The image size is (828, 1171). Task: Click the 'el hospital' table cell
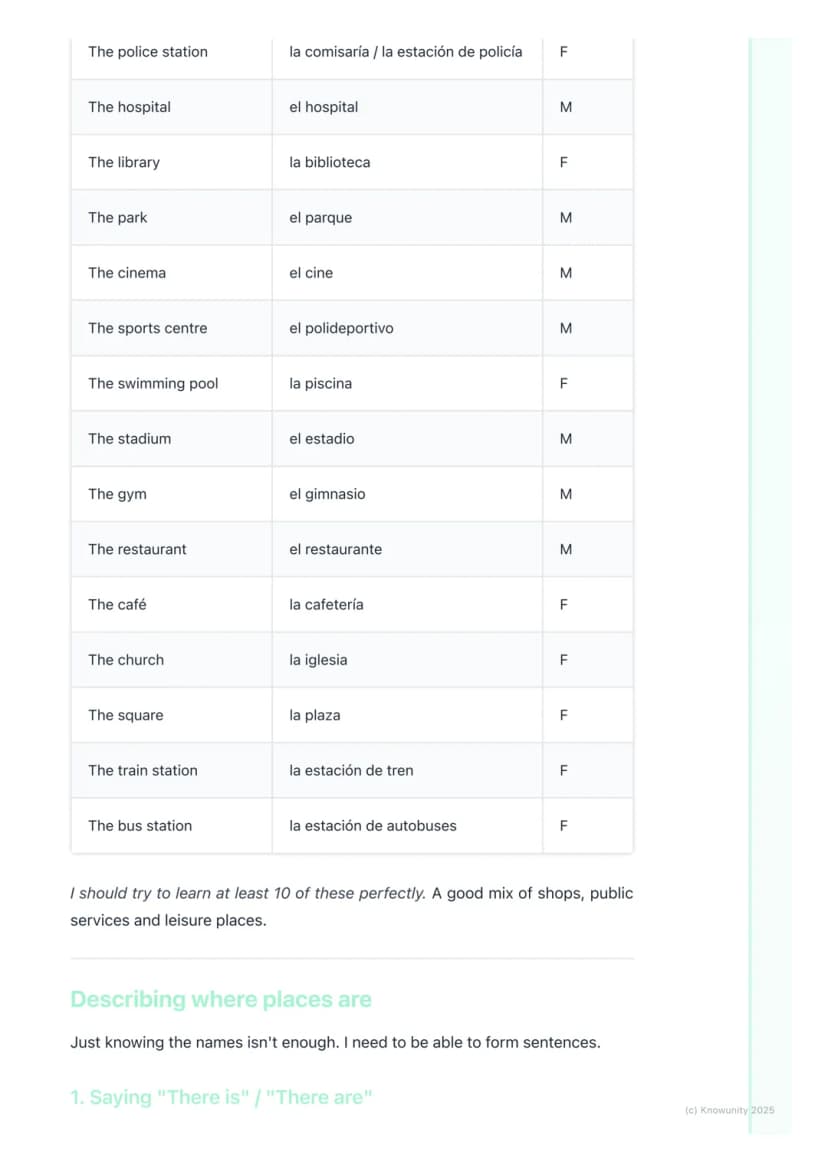(407, 108)
